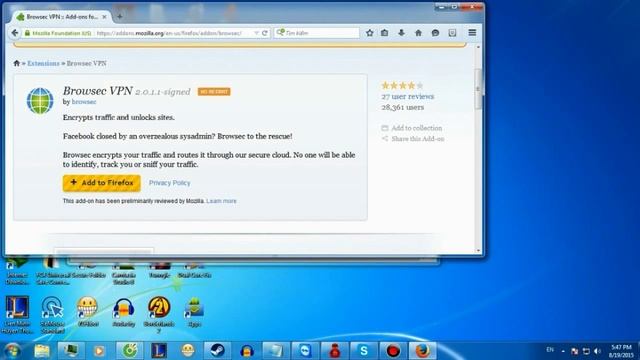The image size is (640, 360).
Task: Open TeamViewer from the taskbar
Action: 305,351
